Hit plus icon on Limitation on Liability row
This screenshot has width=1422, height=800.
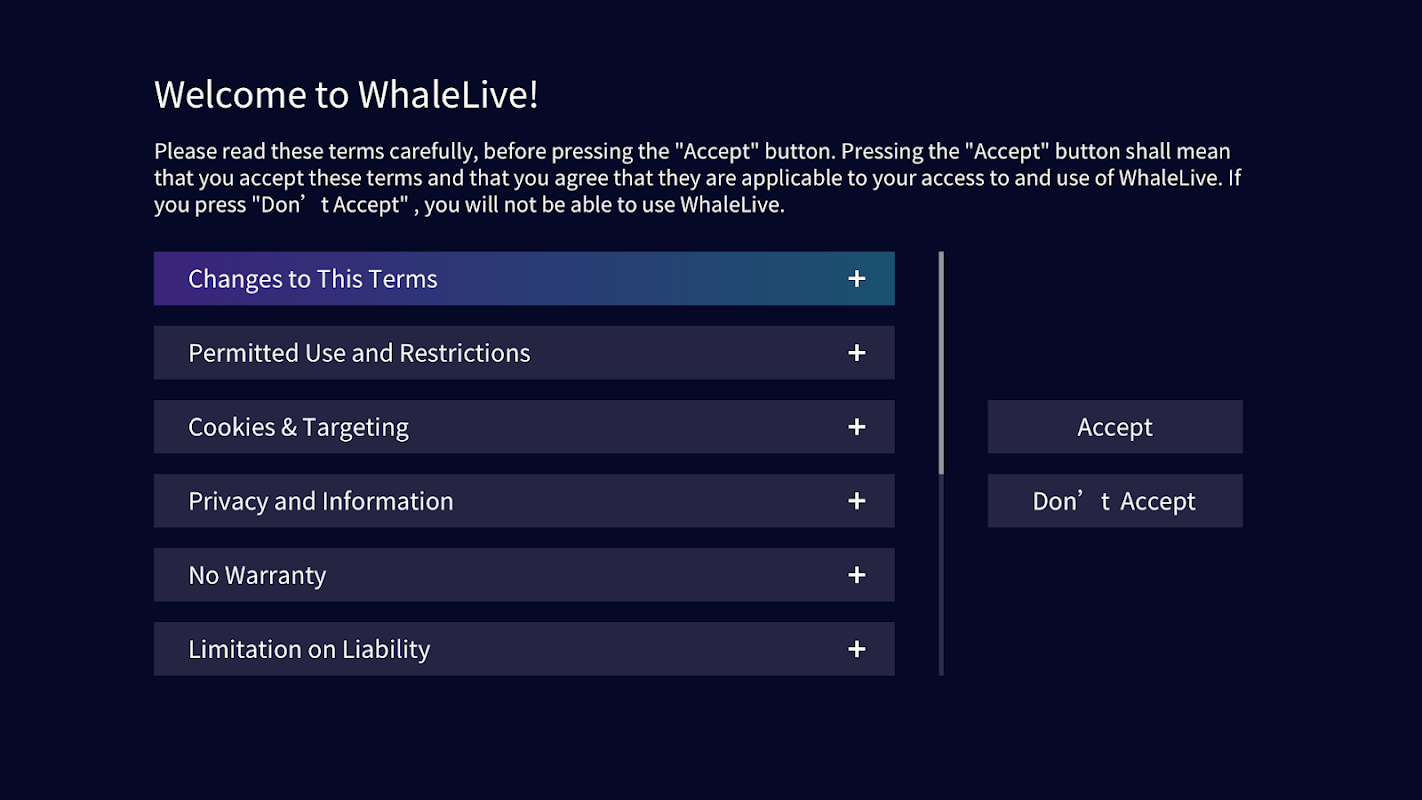point(856,649)
